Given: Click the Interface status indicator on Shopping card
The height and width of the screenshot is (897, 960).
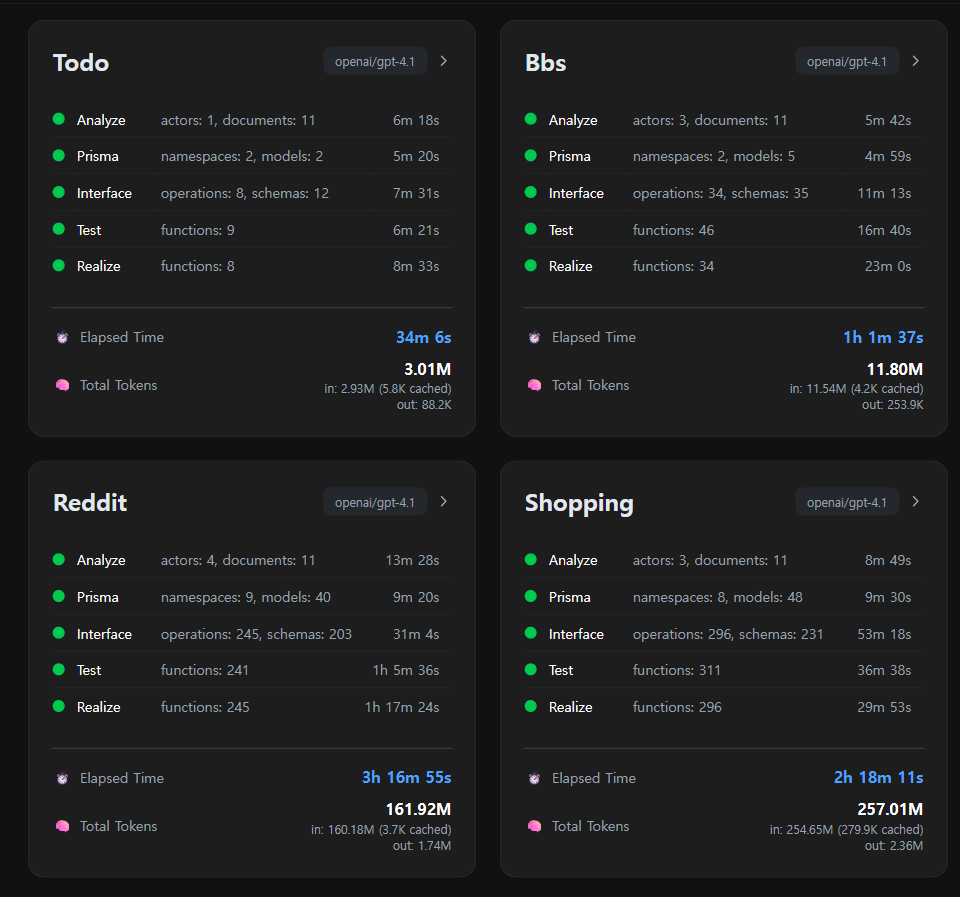Looking at the screenshot, I should click(533, 633).
